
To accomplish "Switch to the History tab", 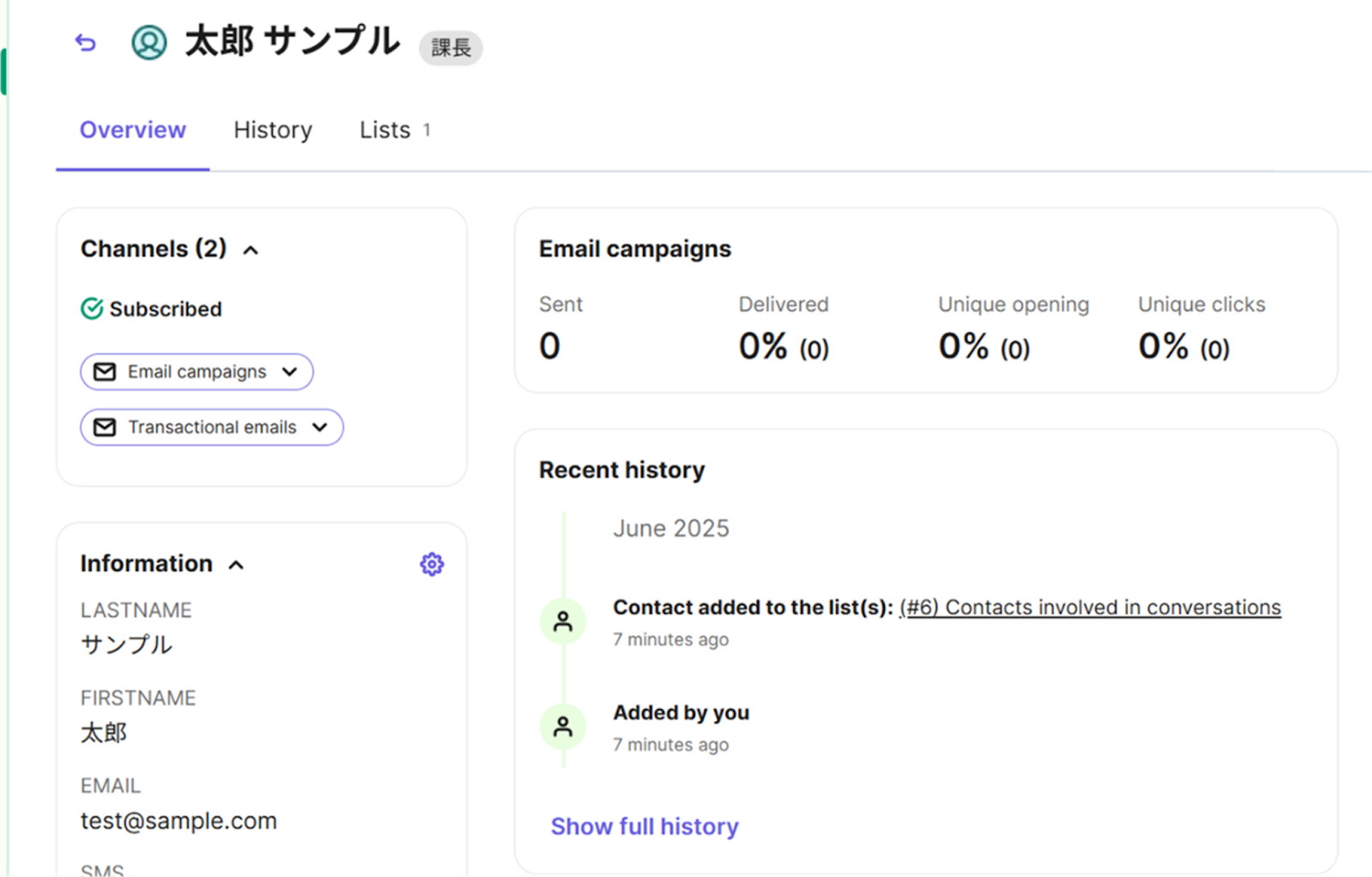I will click(x=273, y=130).
